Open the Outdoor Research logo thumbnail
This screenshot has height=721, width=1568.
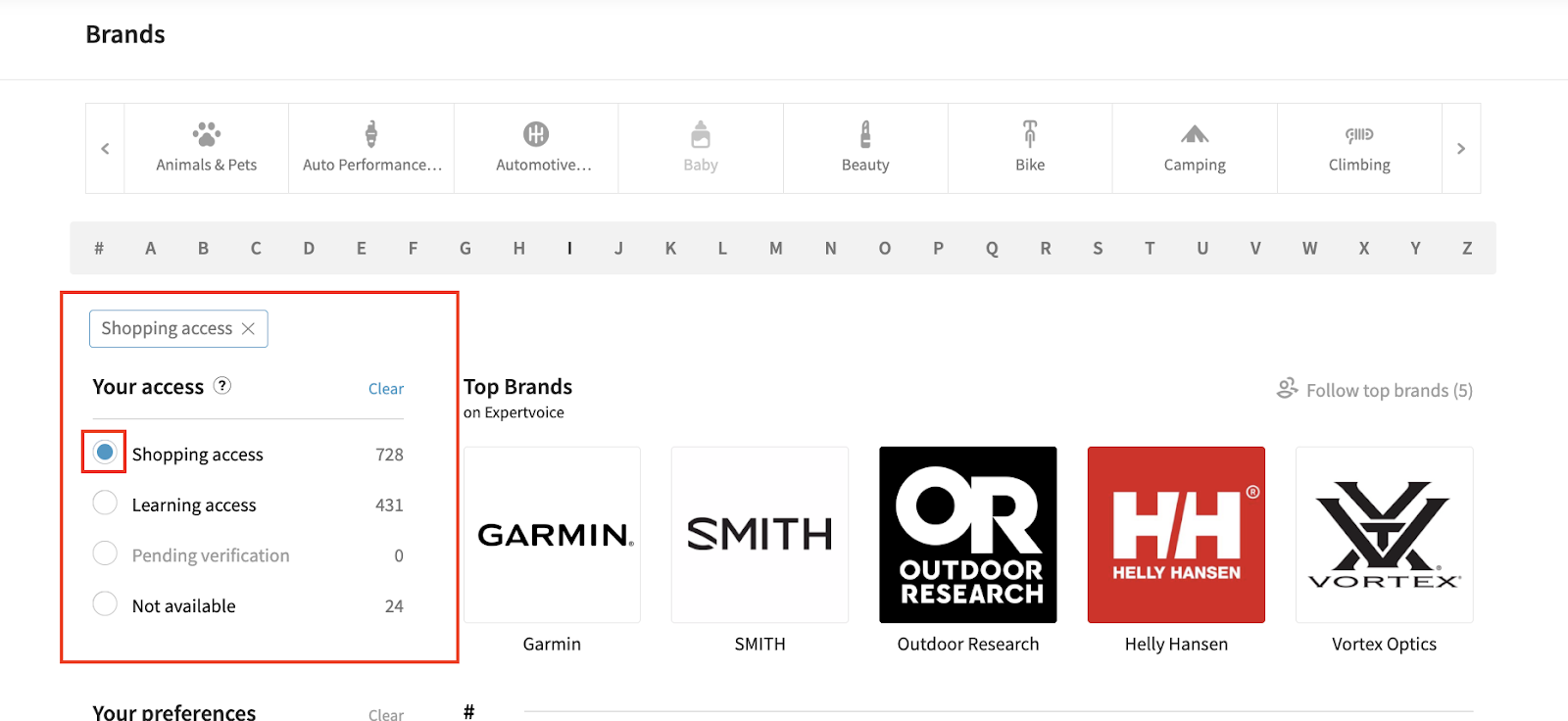(x=968, y=535)
